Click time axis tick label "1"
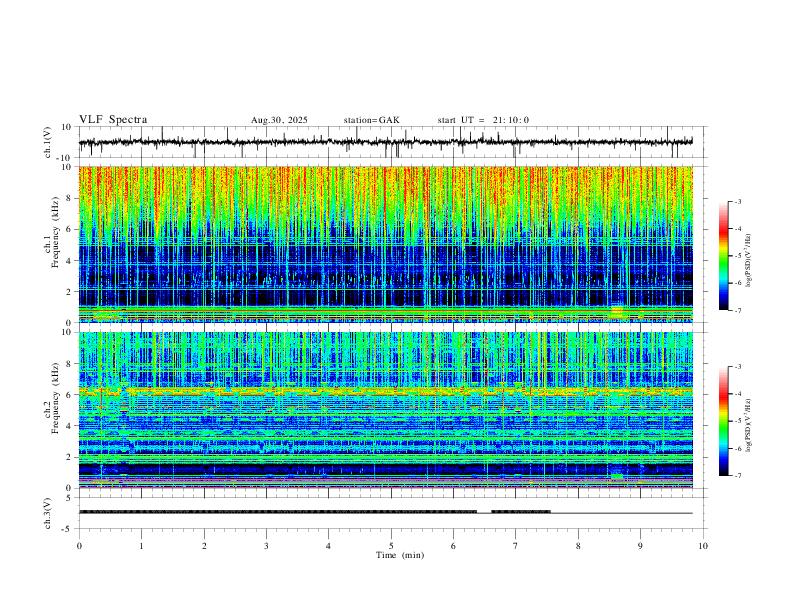This screenshot has width=792, height=612. pos(141,546)
